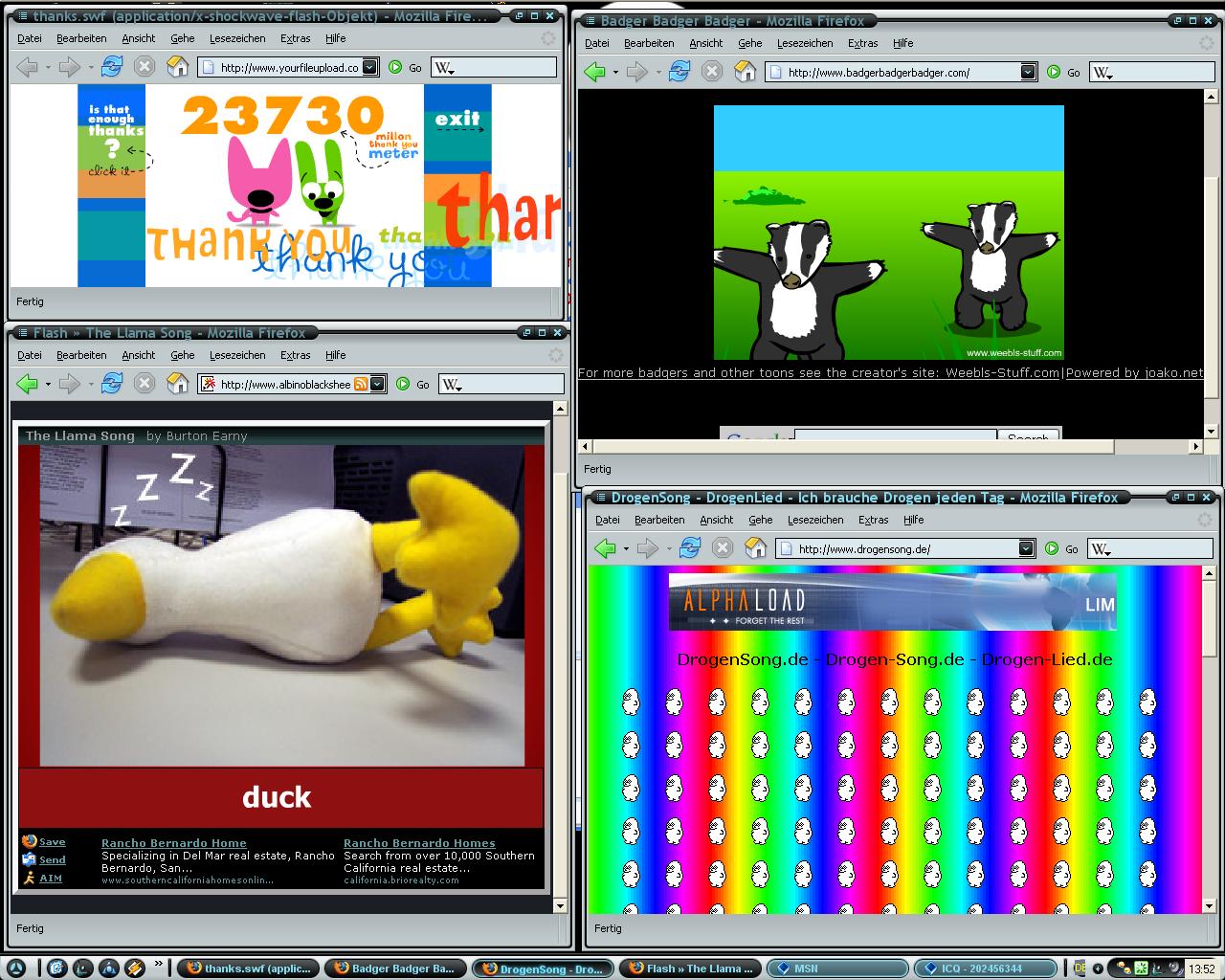Click the address bar in the DrogenSong window
Image resolution: width=1225 pixels, height=980 pixels.
coord(905,548)
